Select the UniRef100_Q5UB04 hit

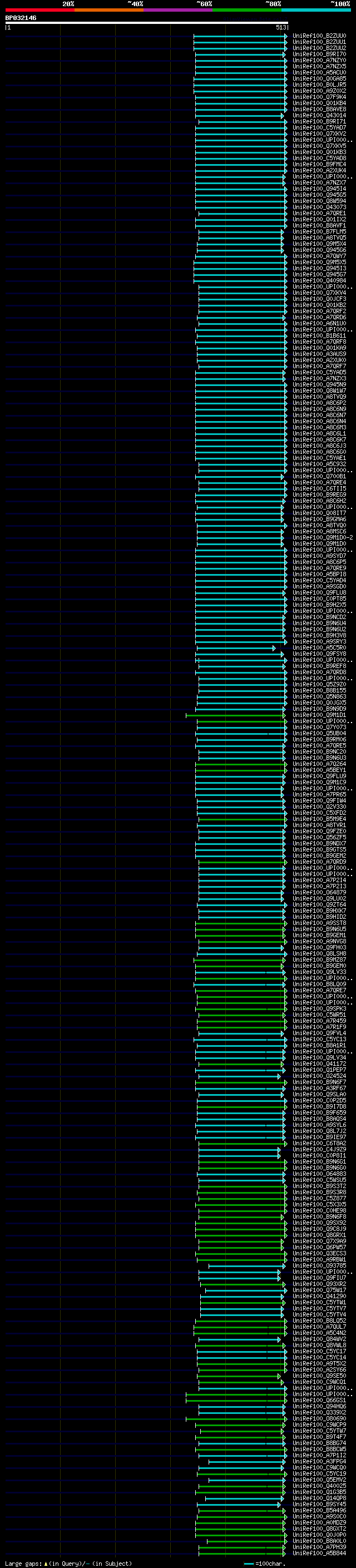319,734
